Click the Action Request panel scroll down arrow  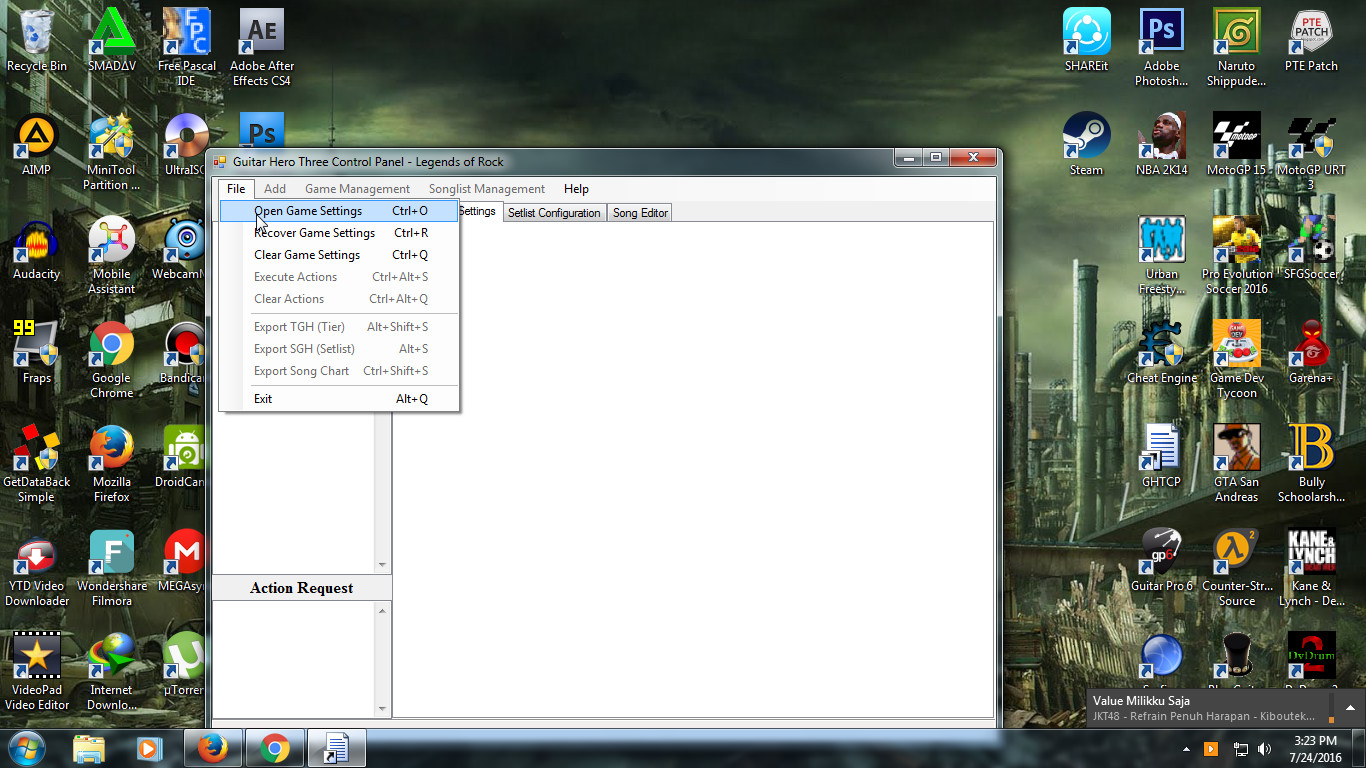click(x=382, y=709)
